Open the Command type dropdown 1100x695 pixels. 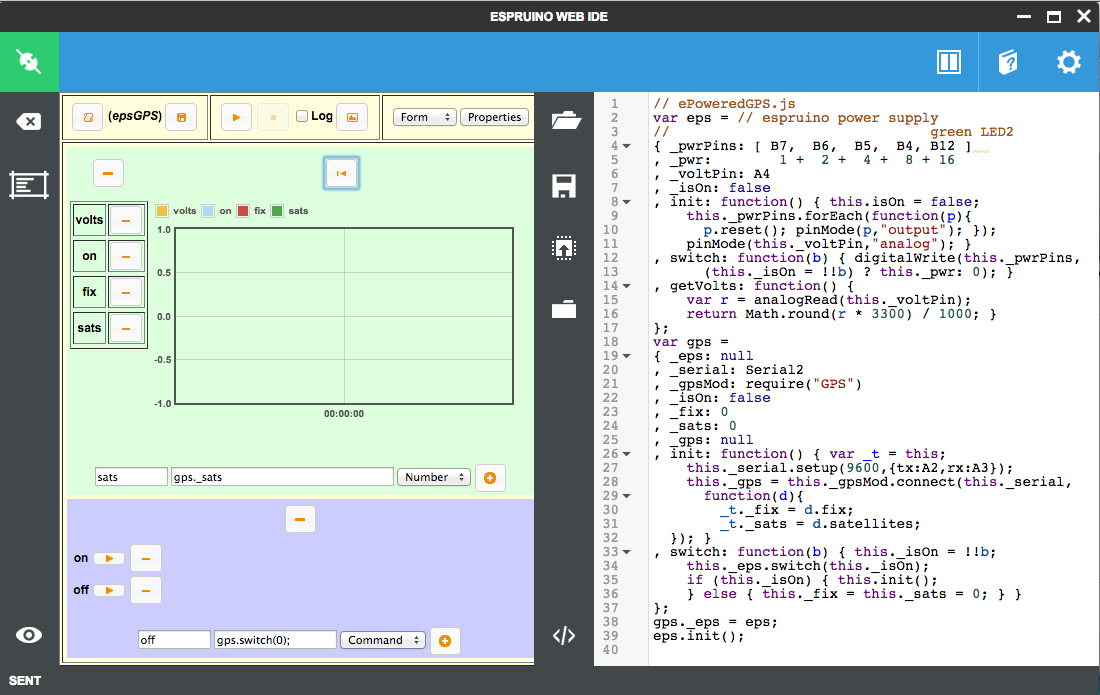382,640
